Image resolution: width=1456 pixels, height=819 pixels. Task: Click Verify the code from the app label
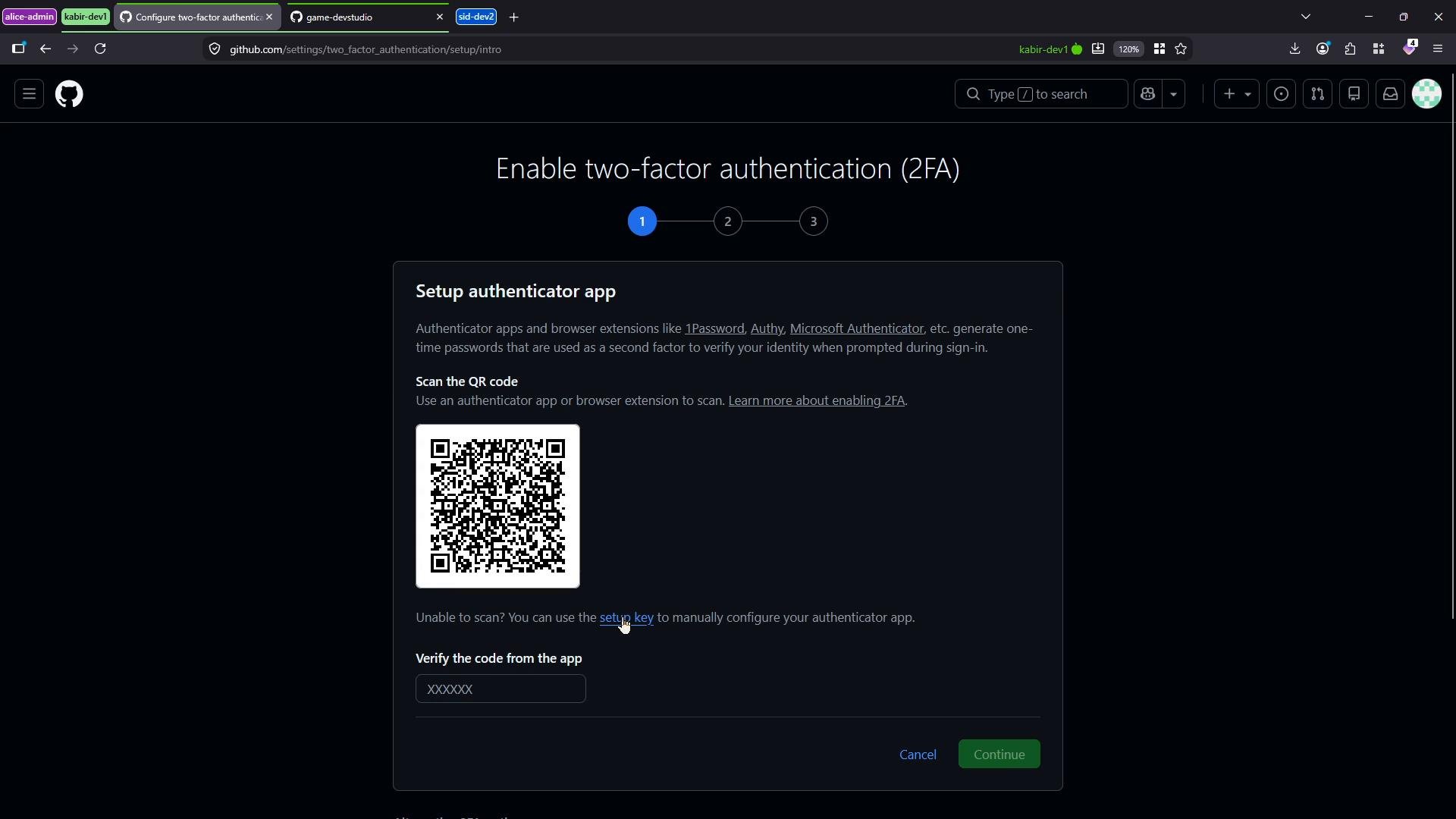coord(499,658)
